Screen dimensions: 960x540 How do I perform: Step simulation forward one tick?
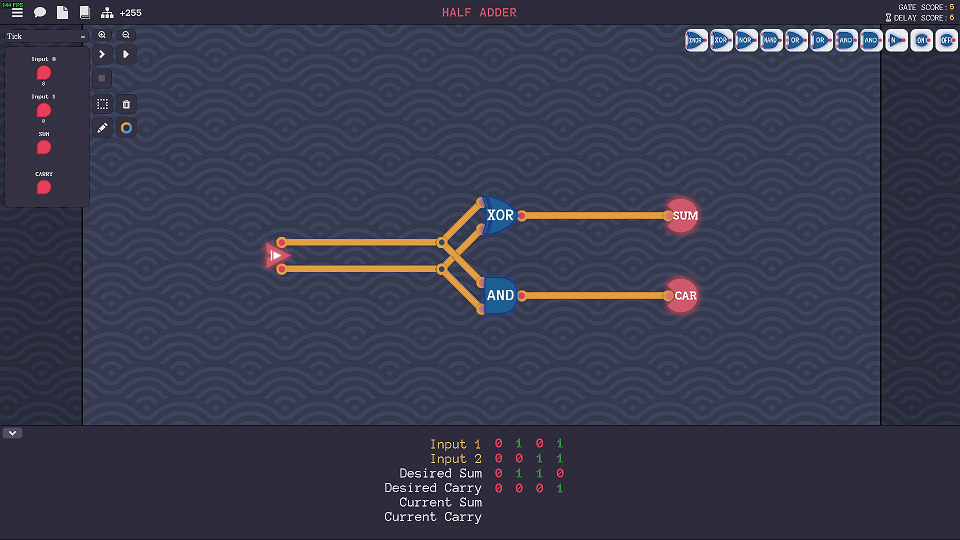tap(102, 54)
